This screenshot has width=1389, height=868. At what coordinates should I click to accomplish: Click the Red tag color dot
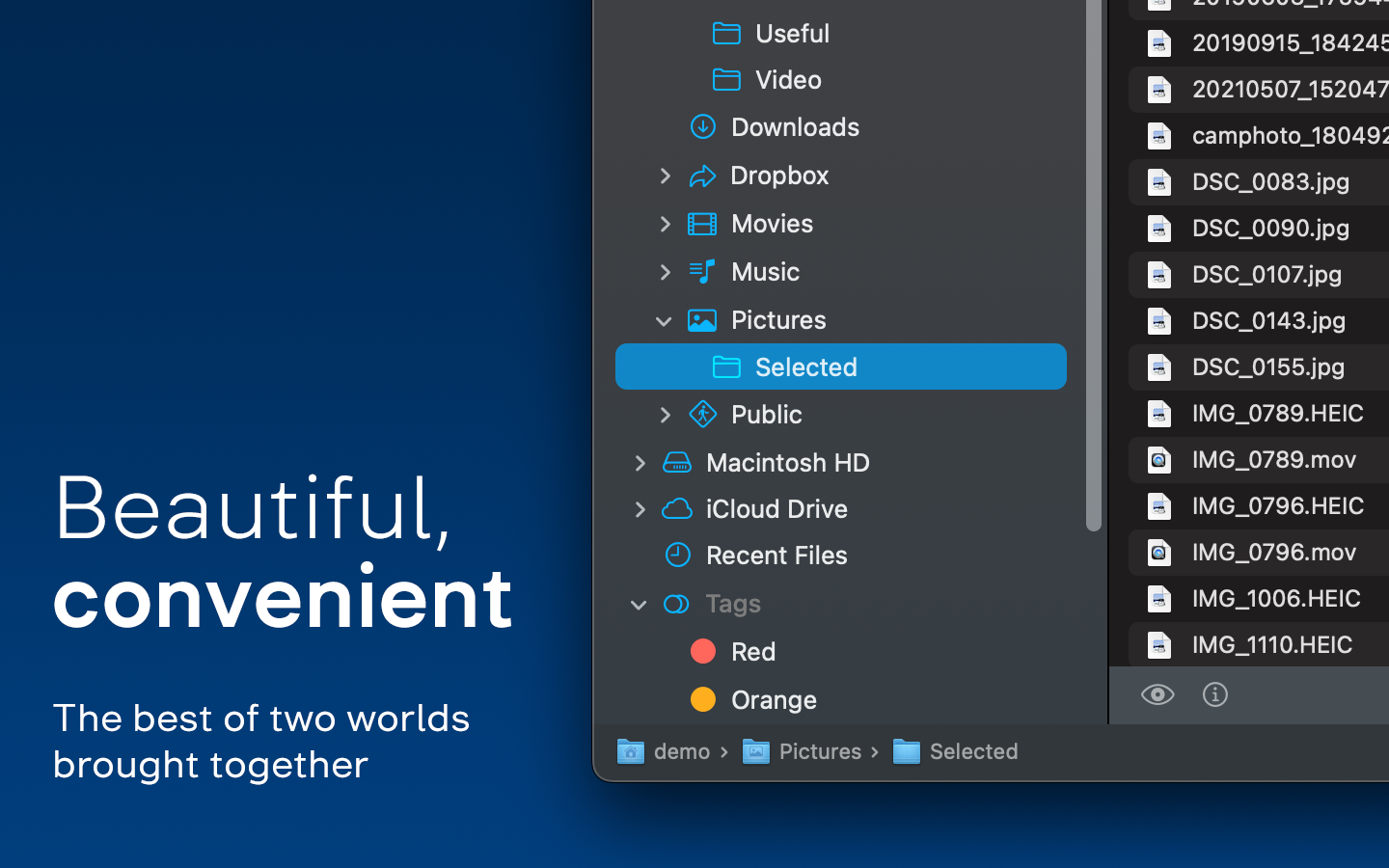pyautogui.click(x=703, y=651)
